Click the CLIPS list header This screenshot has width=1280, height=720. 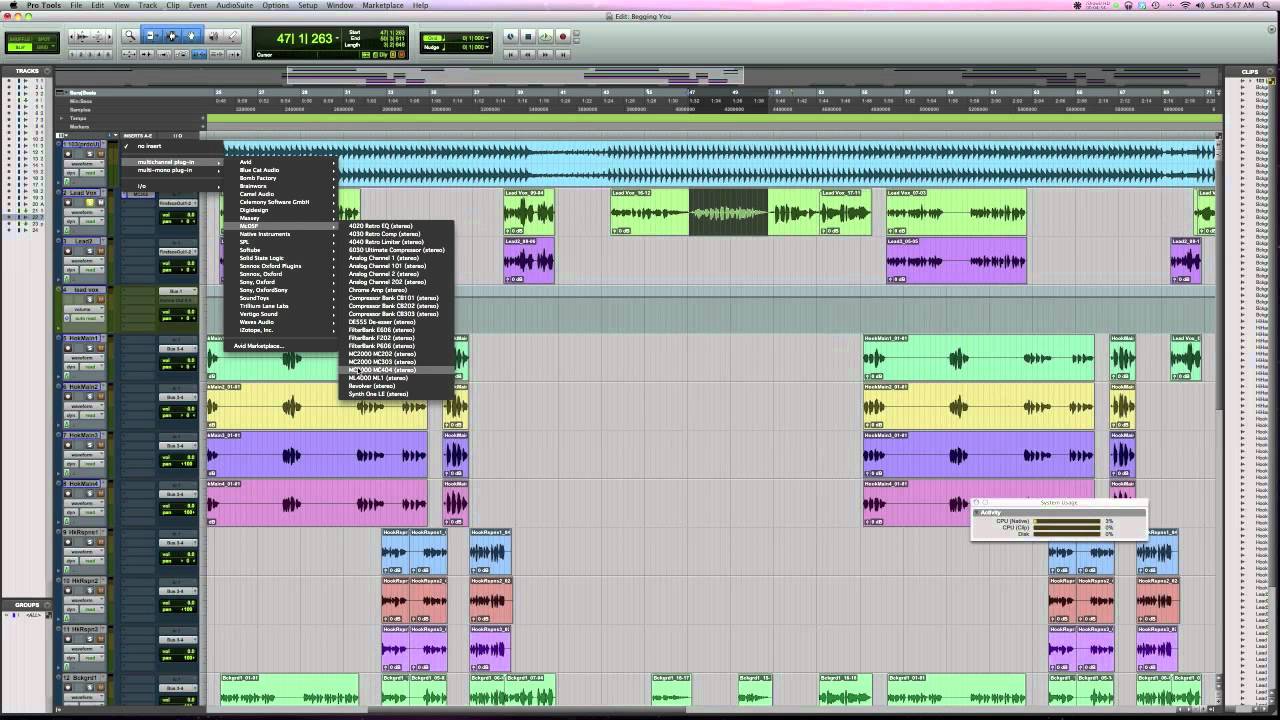(x=1250, y=71)
